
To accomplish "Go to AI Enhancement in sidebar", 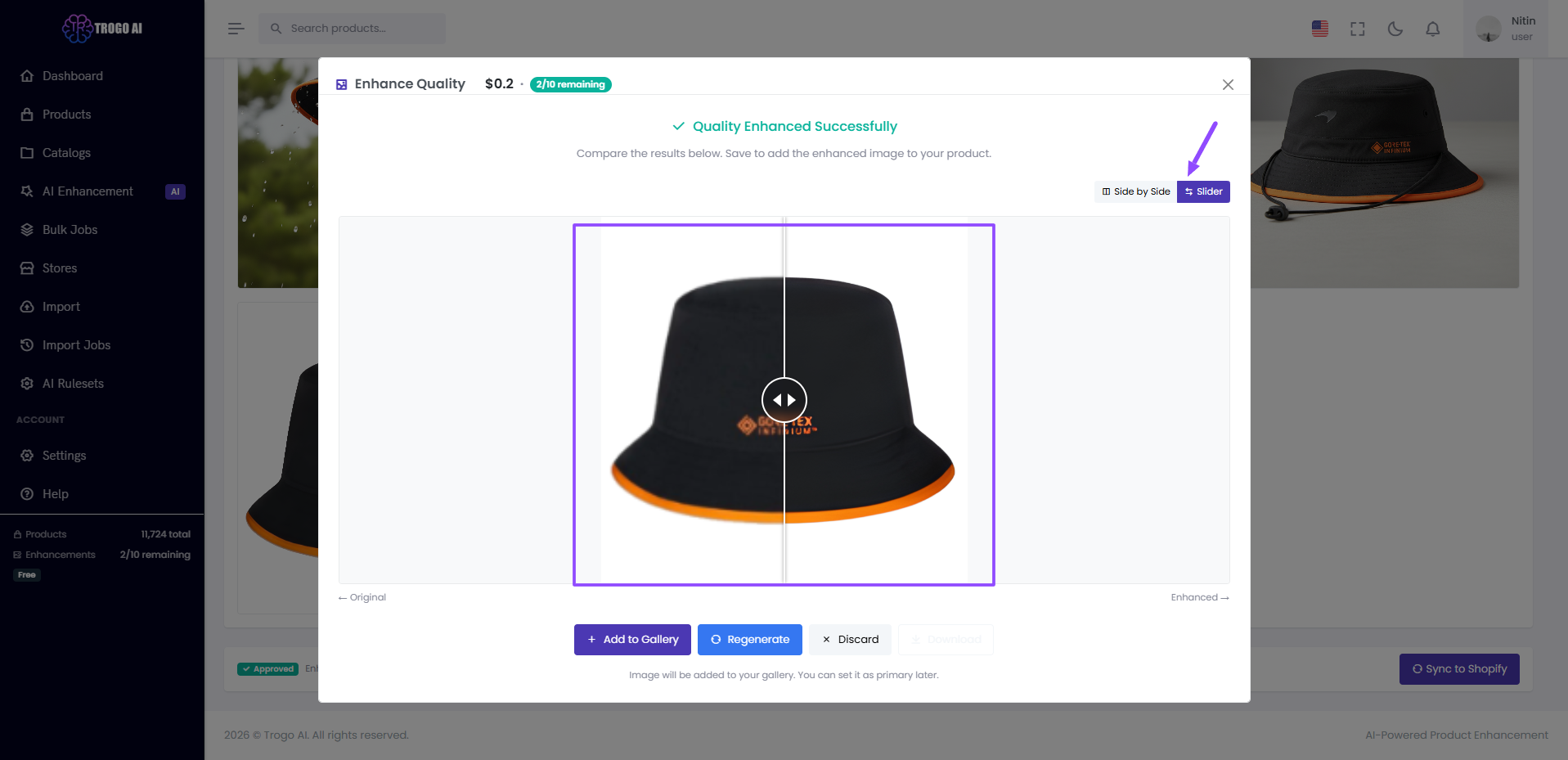I will tap(88, 191).
